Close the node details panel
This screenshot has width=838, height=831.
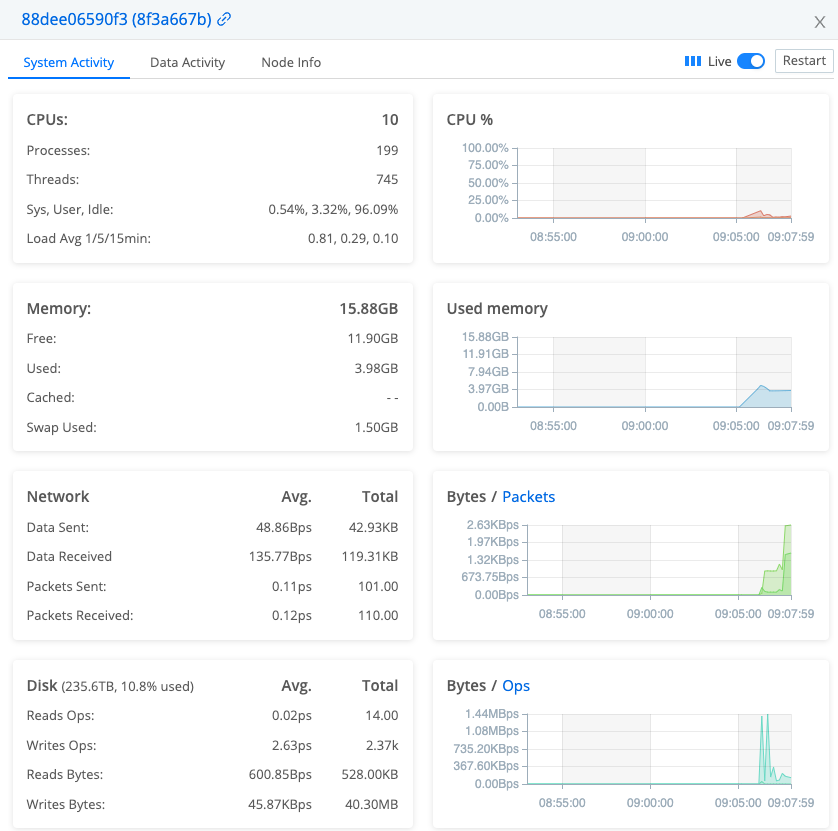[820, 21]
